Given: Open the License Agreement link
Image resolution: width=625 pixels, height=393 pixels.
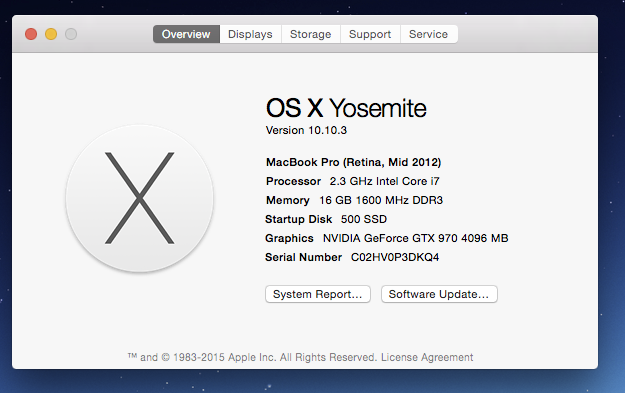Looking at the screenshot, I should point(427,357).
